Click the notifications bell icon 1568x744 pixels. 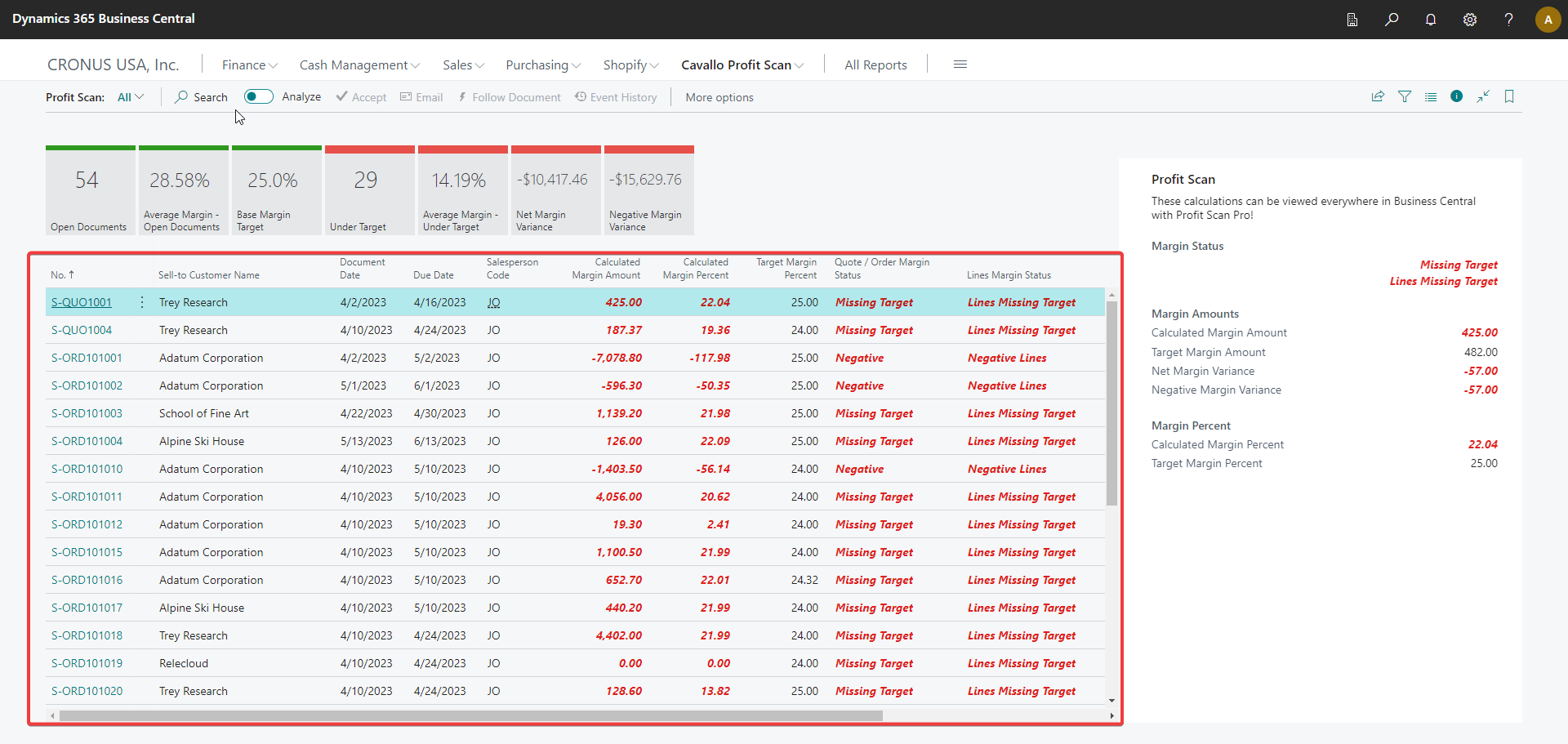[1430, 20]
